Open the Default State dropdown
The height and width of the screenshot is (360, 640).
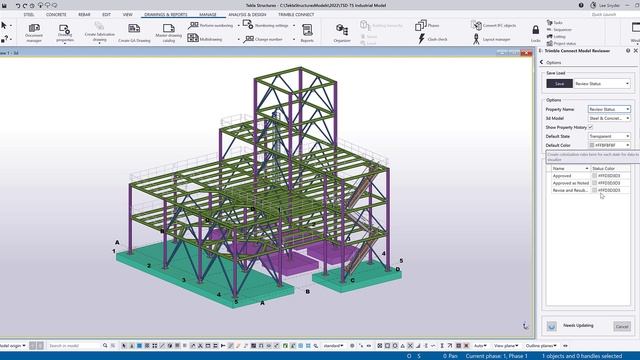click(609, 136)
